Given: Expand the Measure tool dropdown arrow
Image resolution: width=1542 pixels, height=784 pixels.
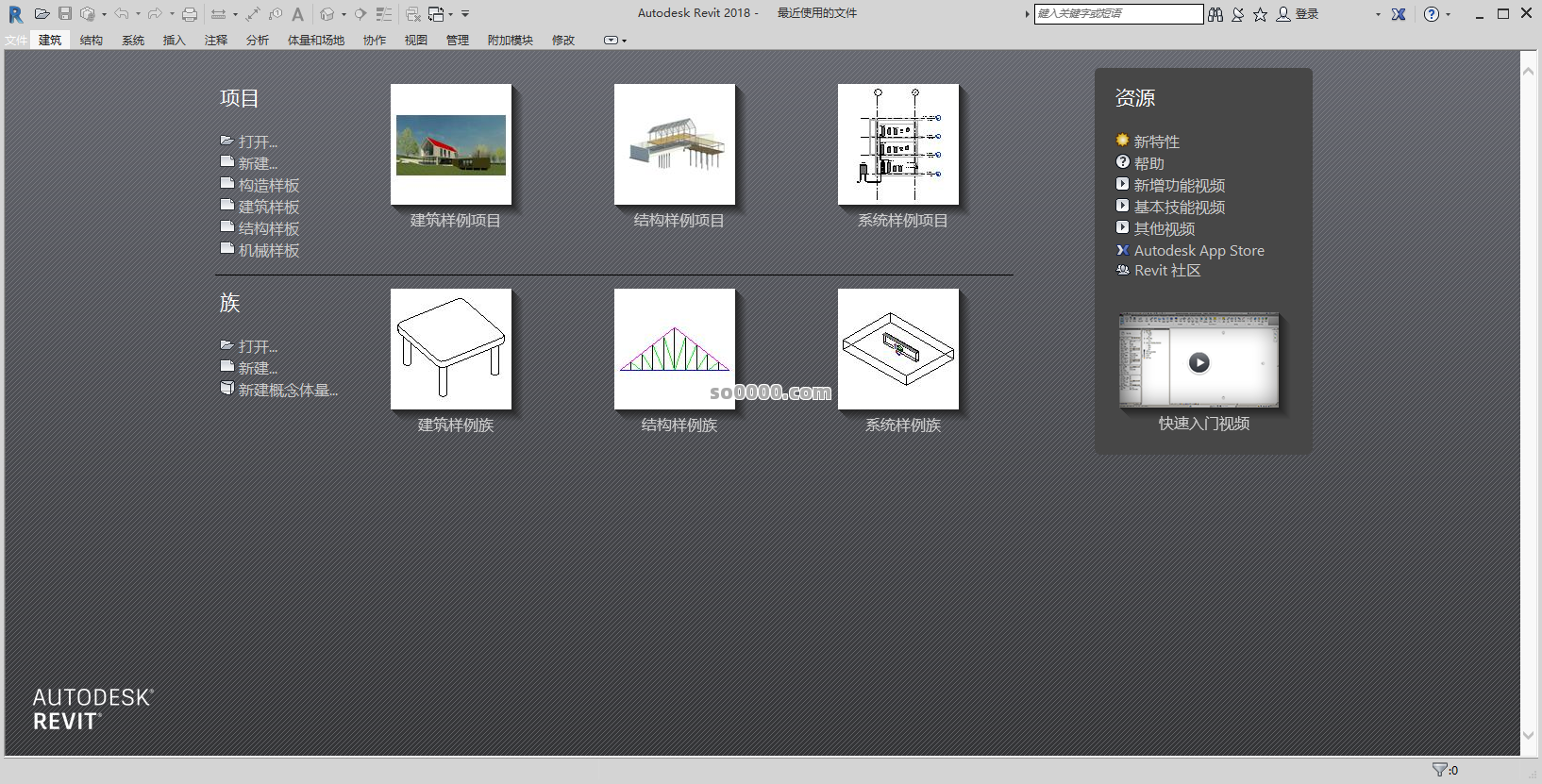Looking at the screenshot, I should pos(235,14).
